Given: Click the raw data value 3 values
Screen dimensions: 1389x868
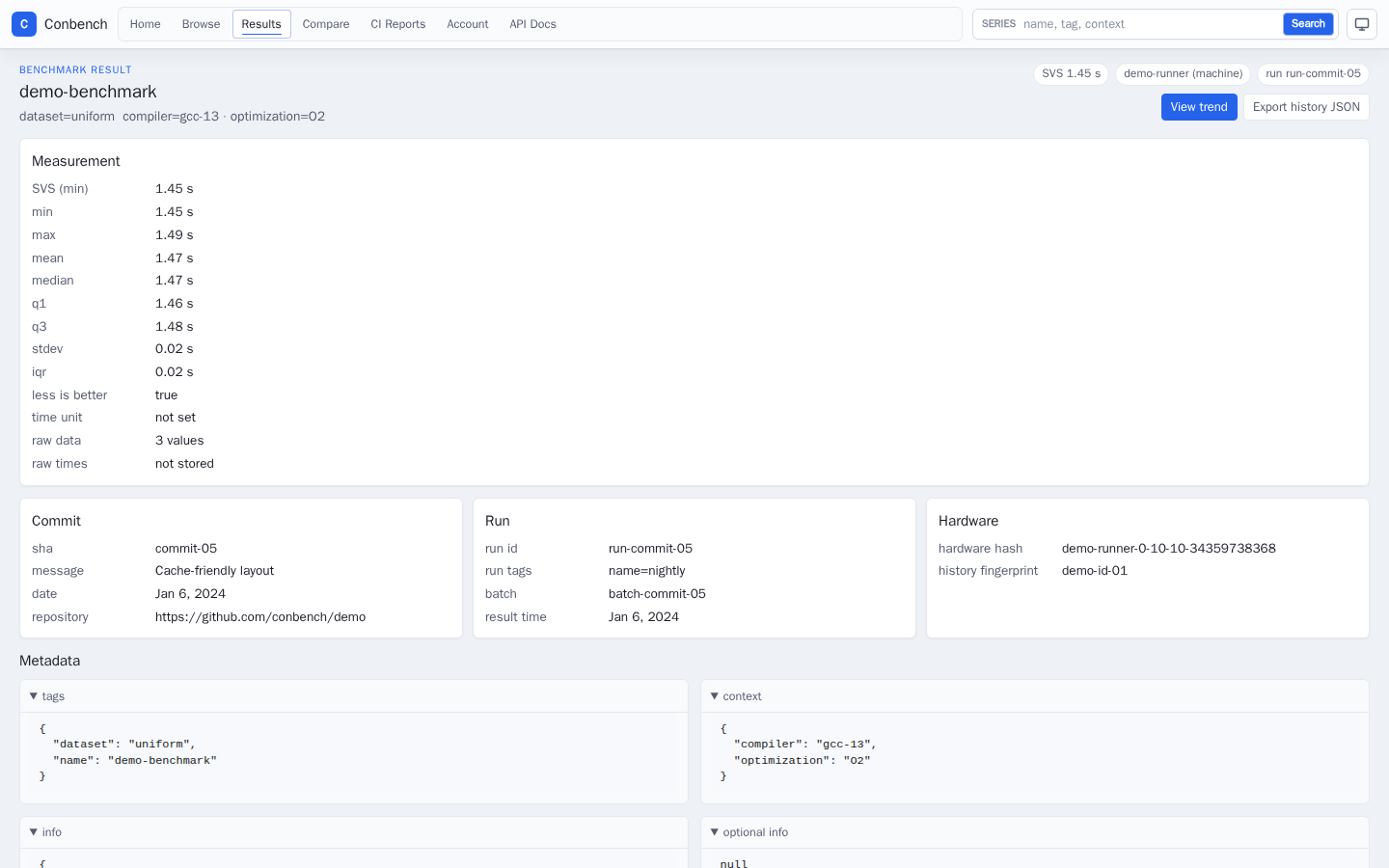Looking at the screenshot, I should point(179,441).
